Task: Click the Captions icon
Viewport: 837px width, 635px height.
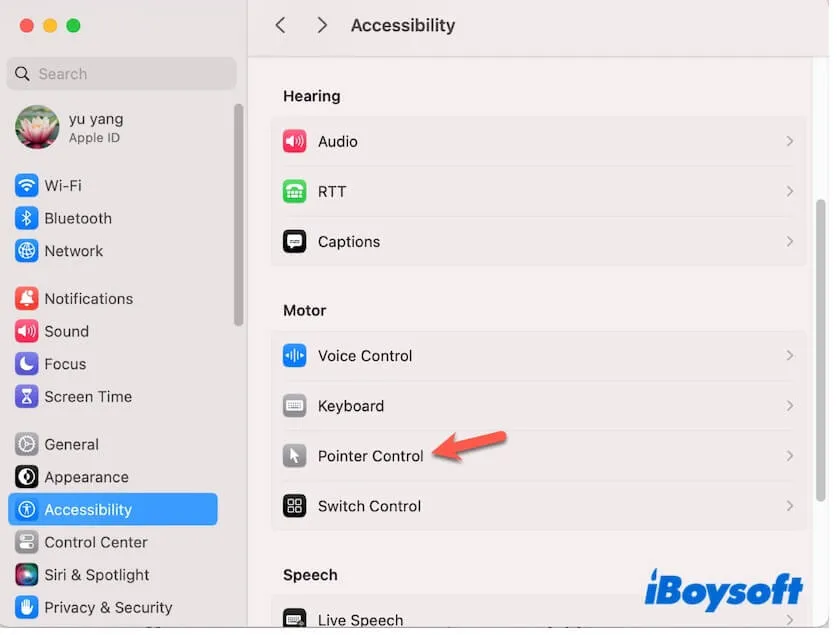Action: click(x=294, y=242)
